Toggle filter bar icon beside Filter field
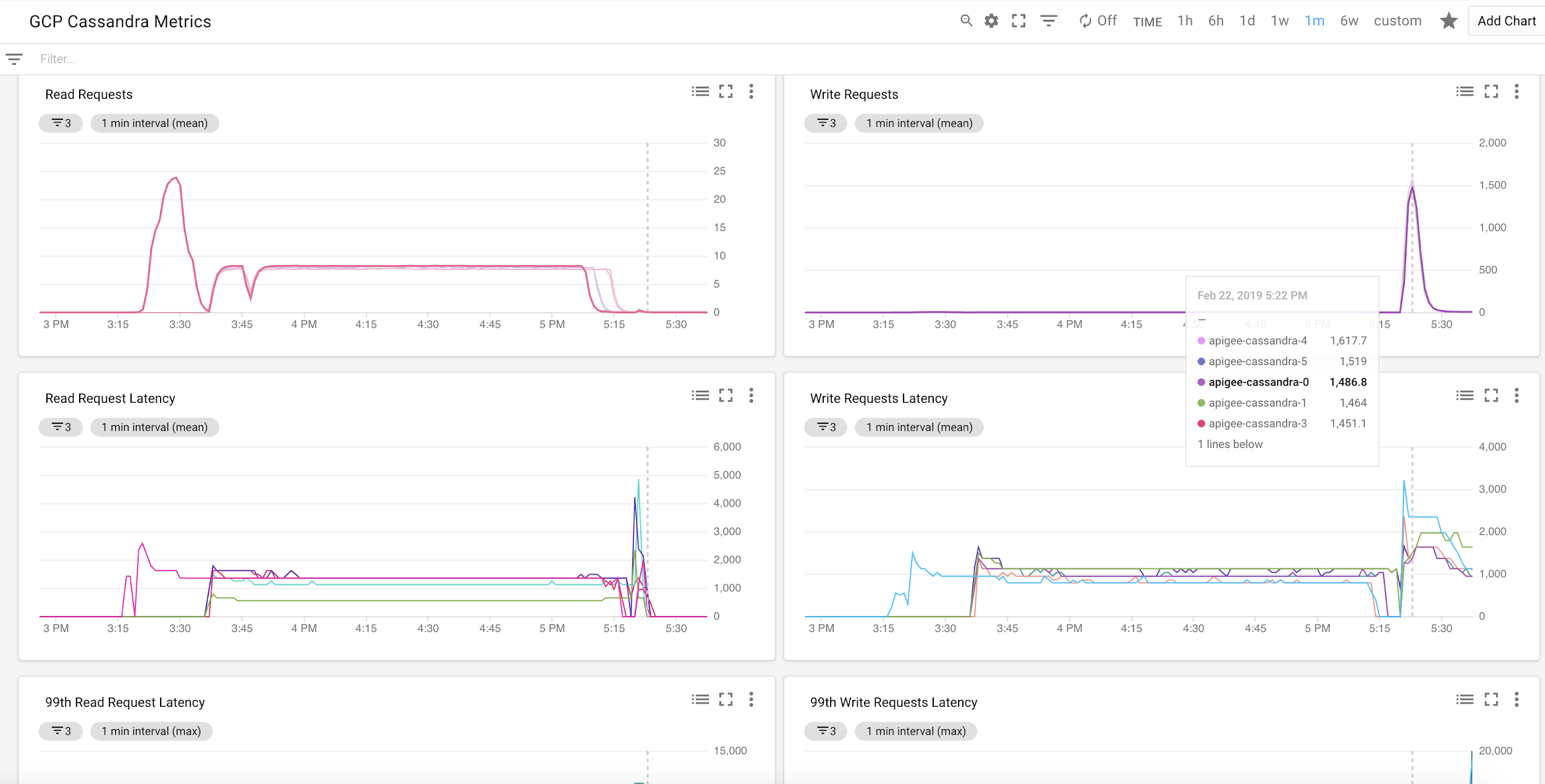Screen dimensions: 1545x784 point(14,59)
